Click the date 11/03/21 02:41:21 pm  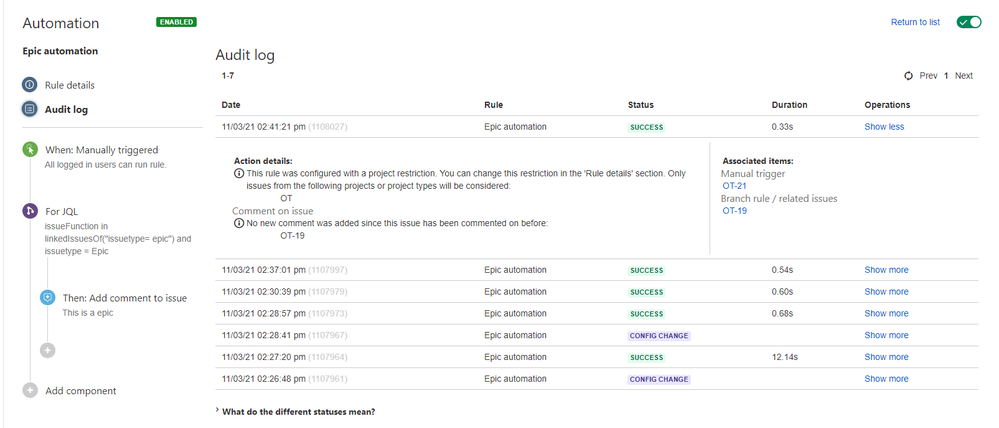click(264, 127)
